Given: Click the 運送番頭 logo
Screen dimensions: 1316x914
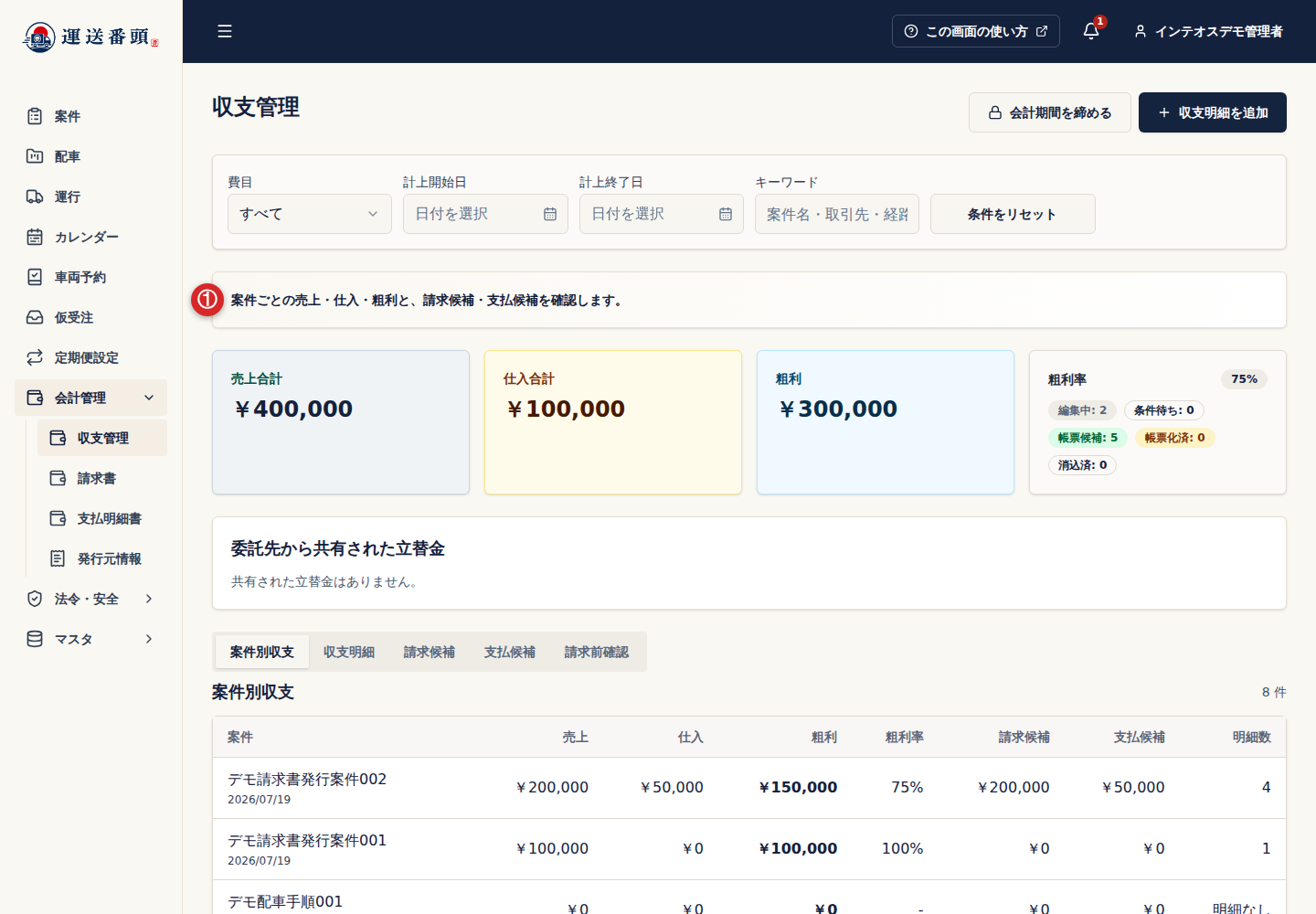Looking at the screenshot, I should [90, 37].
